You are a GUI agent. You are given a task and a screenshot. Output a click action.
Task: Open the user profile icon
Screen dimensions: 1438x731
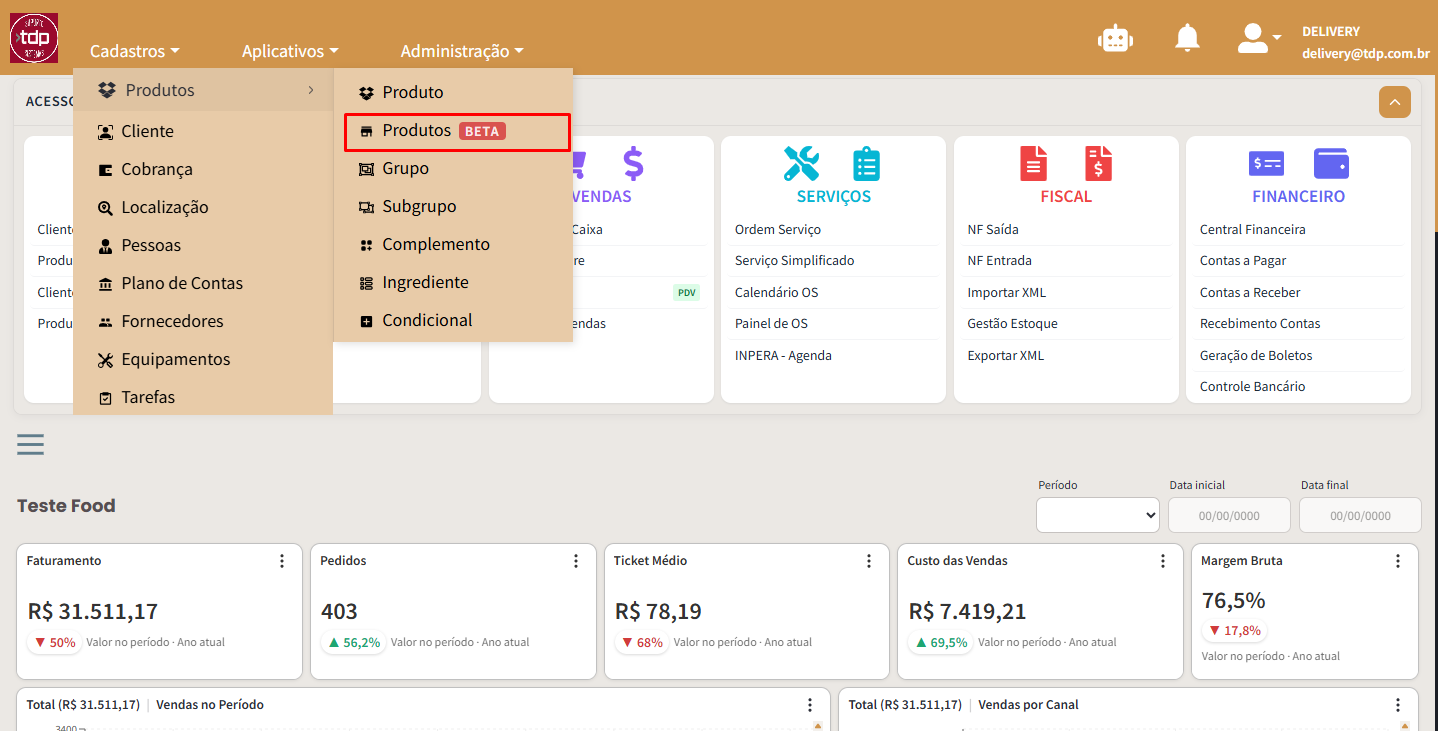click(1252, 38)
